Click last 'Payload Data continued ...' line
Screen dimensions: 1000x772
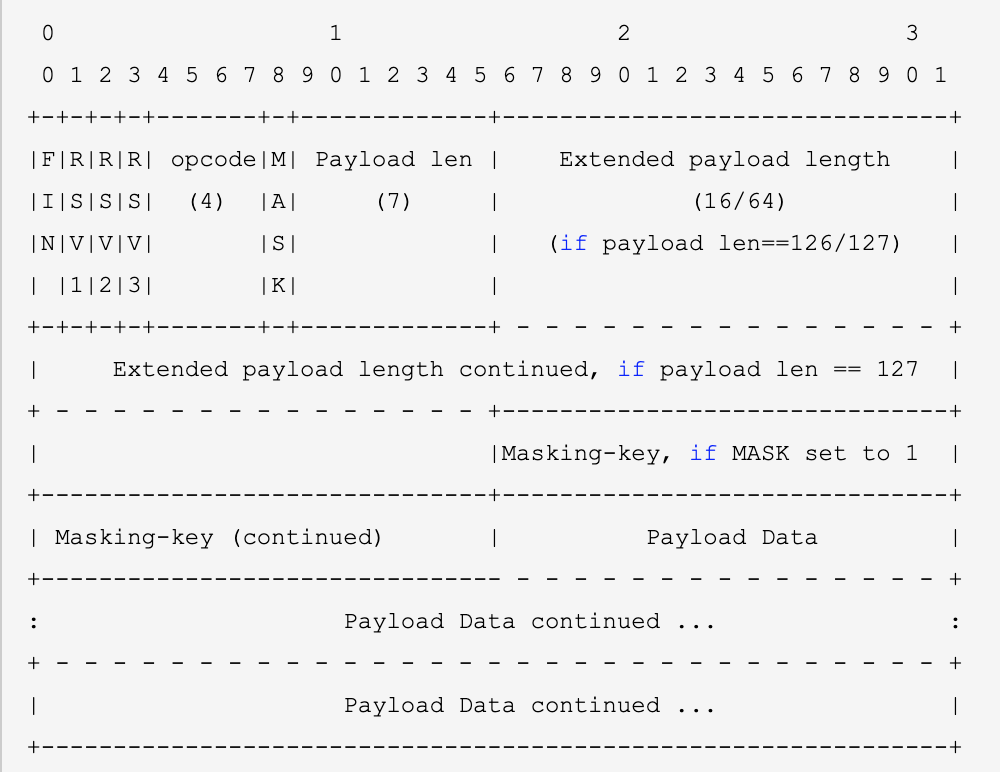pyautogui.click(x=529, y=706)
